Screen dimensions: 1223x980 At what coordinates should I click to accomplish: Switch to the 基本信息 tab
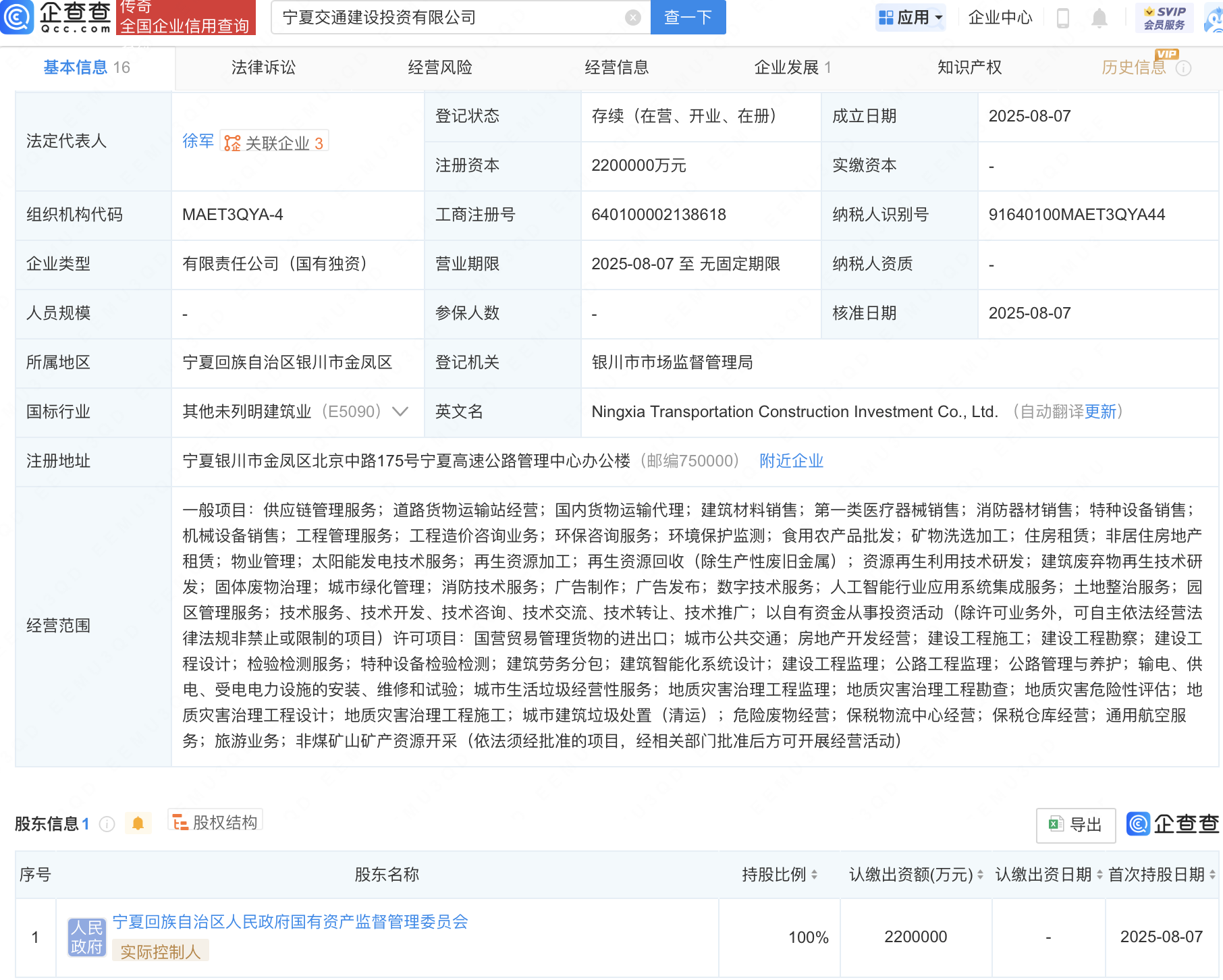(87, 67)
